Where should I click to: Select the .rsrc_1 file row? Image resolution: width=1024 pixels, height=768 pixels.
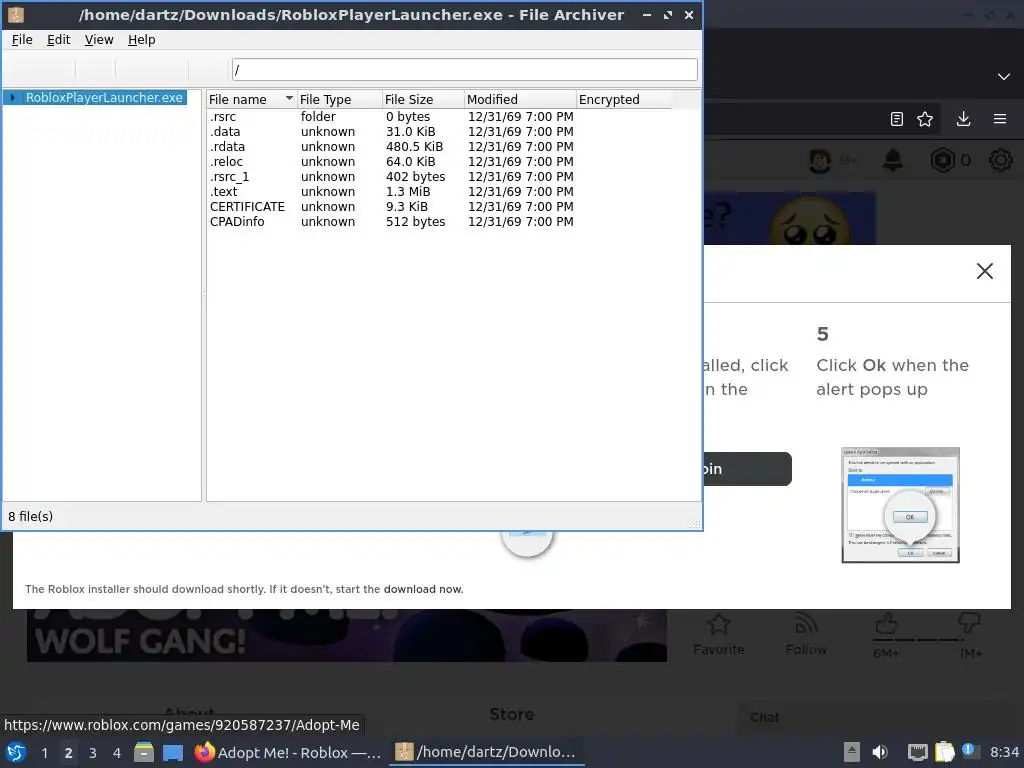(x=439, y=176)
